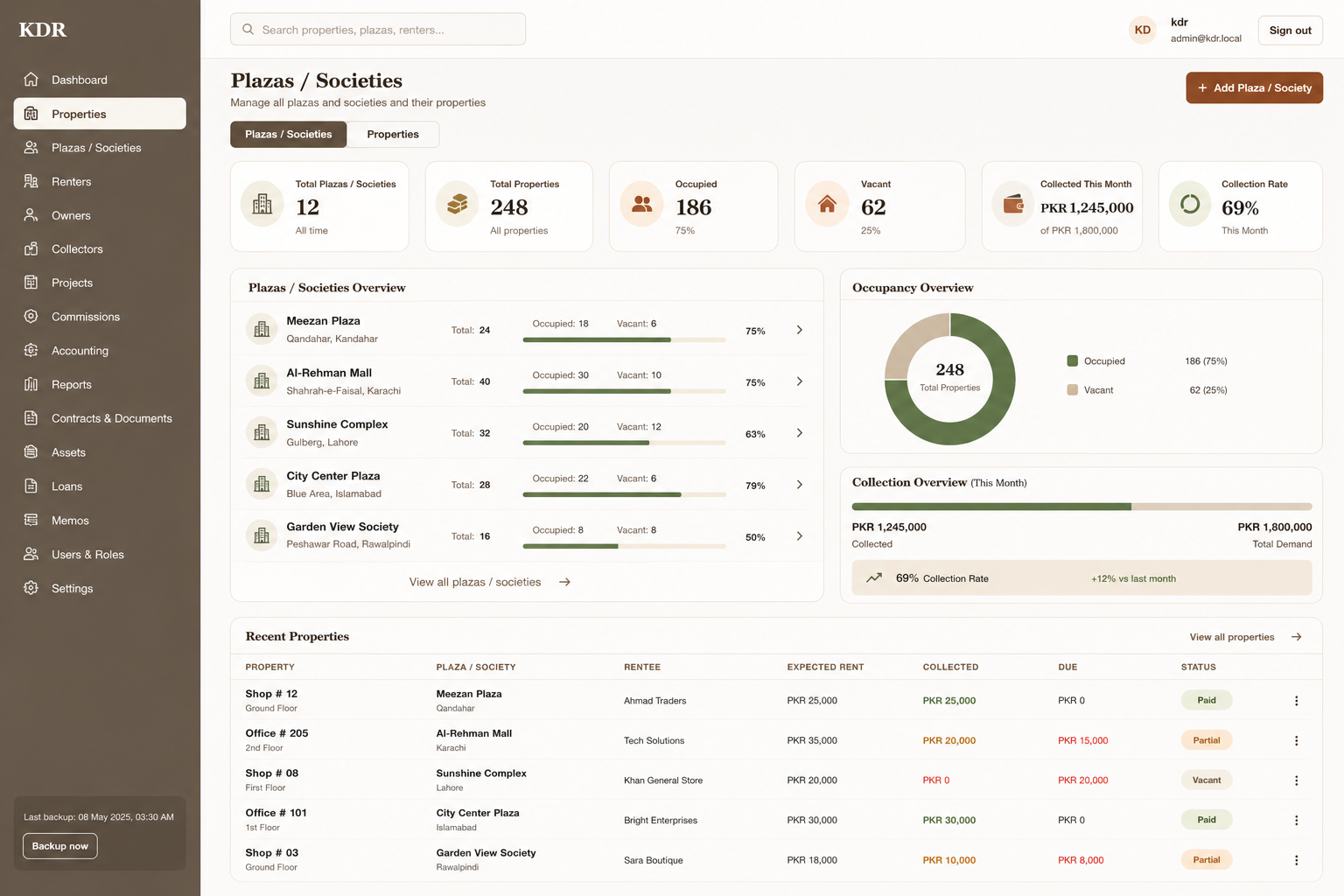Click the KD user avatar
Screen dimensions: 1344x896
(1143, 30)
